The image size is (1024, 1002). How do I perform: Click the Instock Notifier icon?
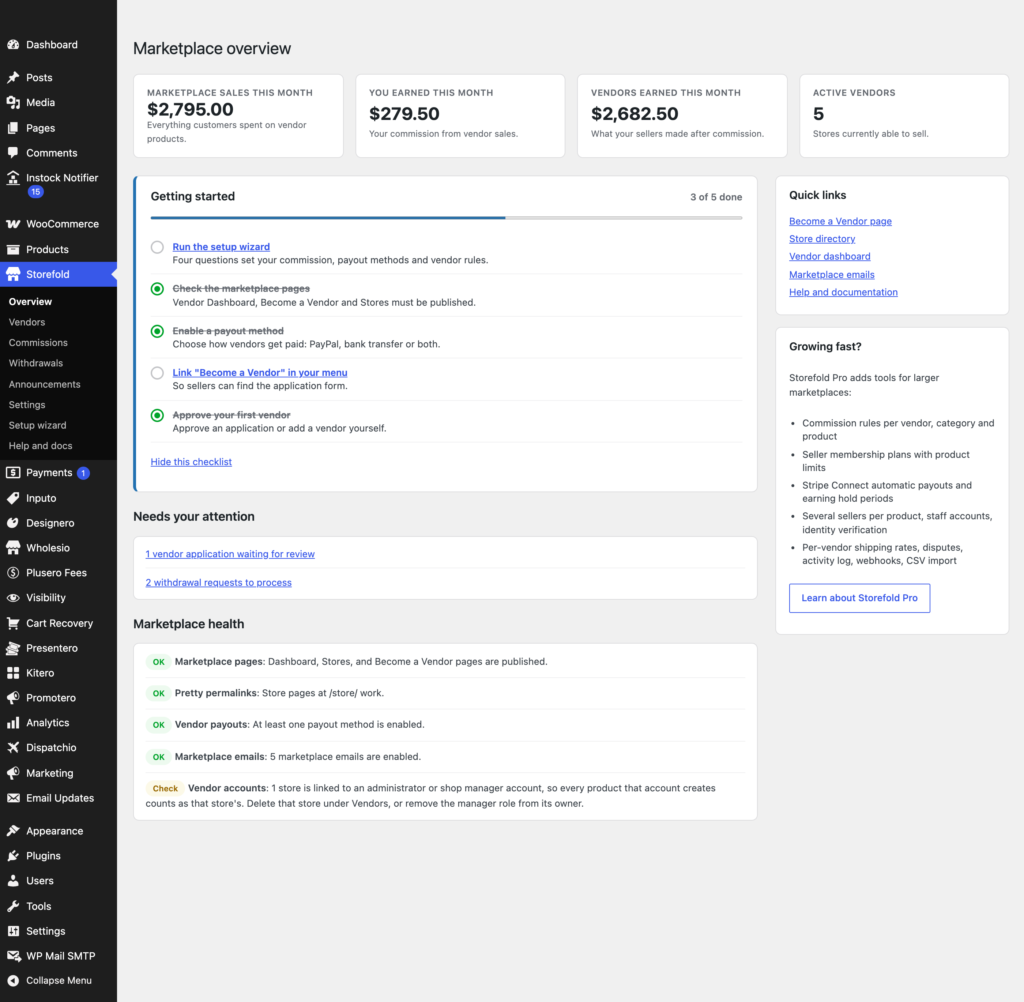click(x=13, y=178)
